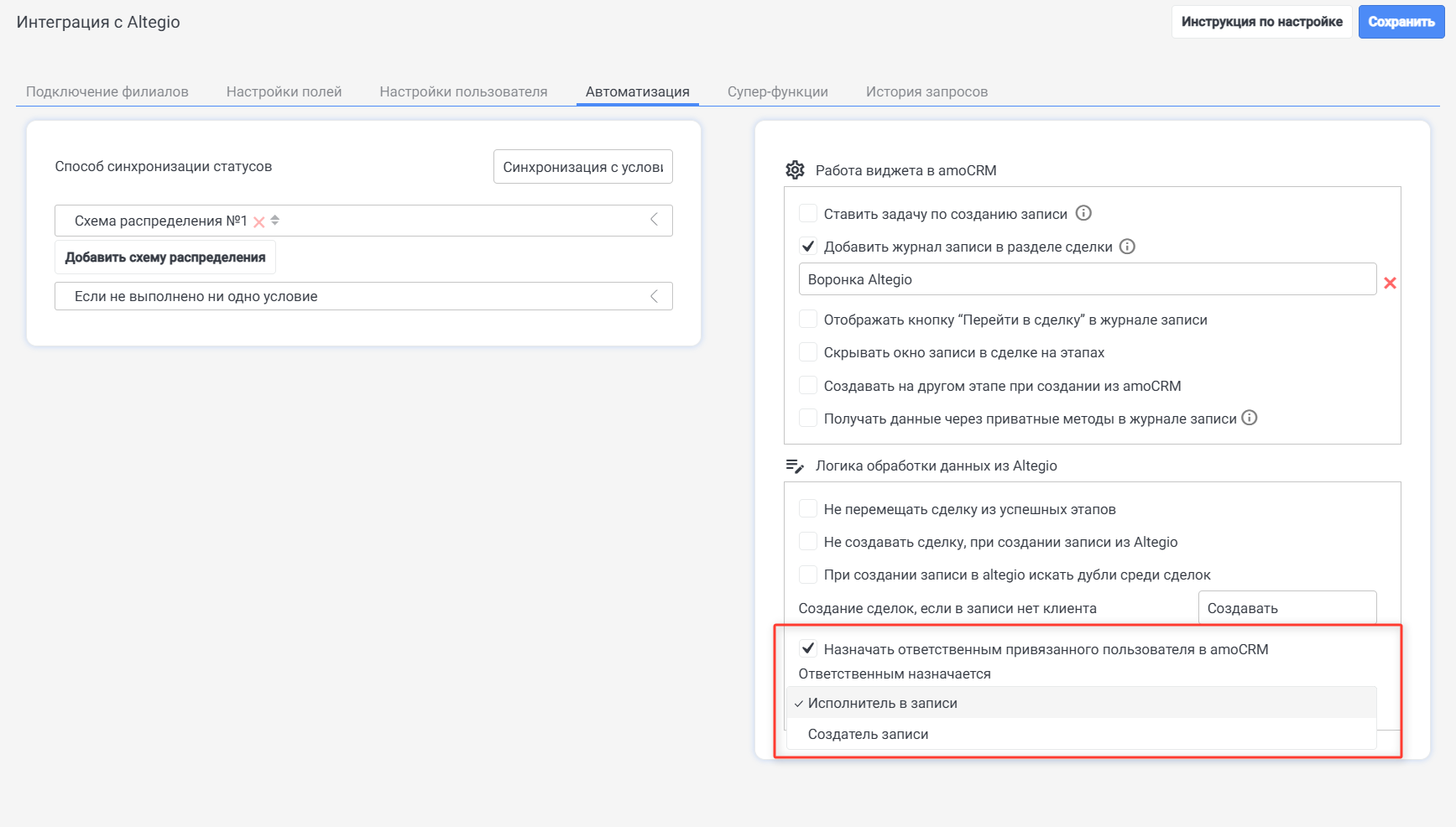Viewport: 1456px width, 827px height.
Task: Select the Автоматизация tab
Action: pyautogui.click(x=638, y=91)
